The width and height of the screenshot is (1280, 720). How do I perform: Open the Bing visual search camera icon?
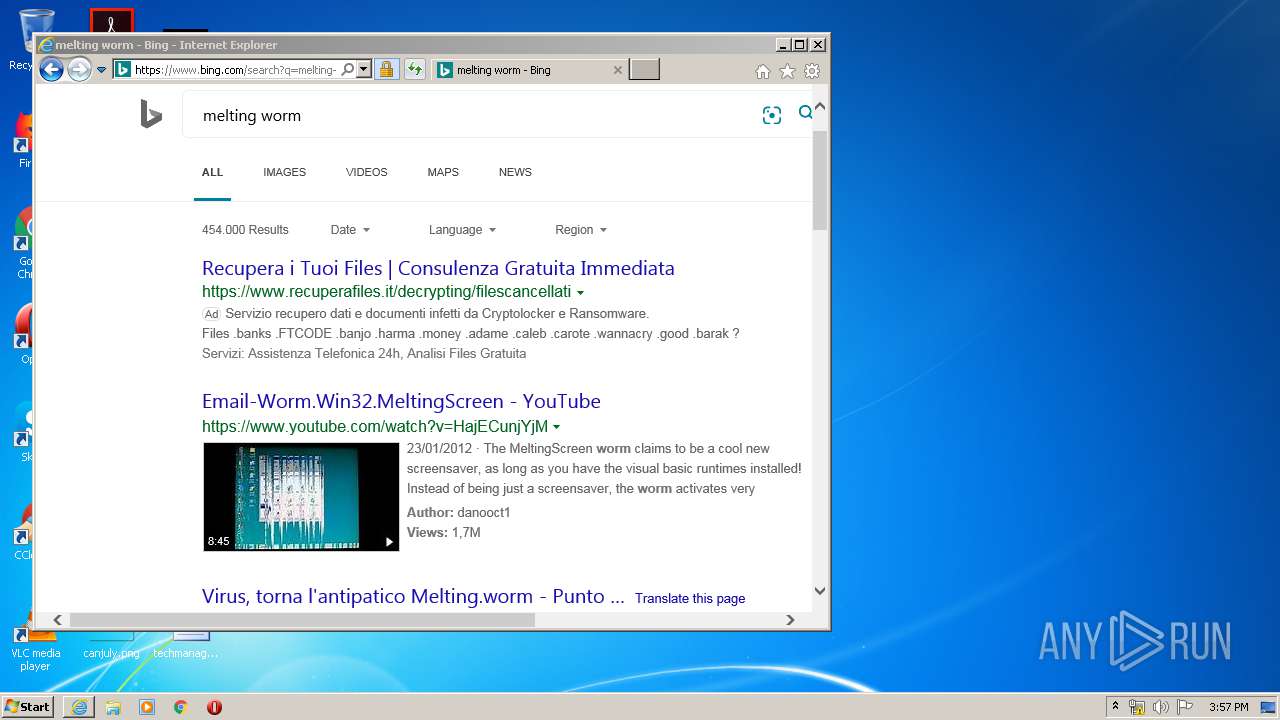[x=771, y=115]
